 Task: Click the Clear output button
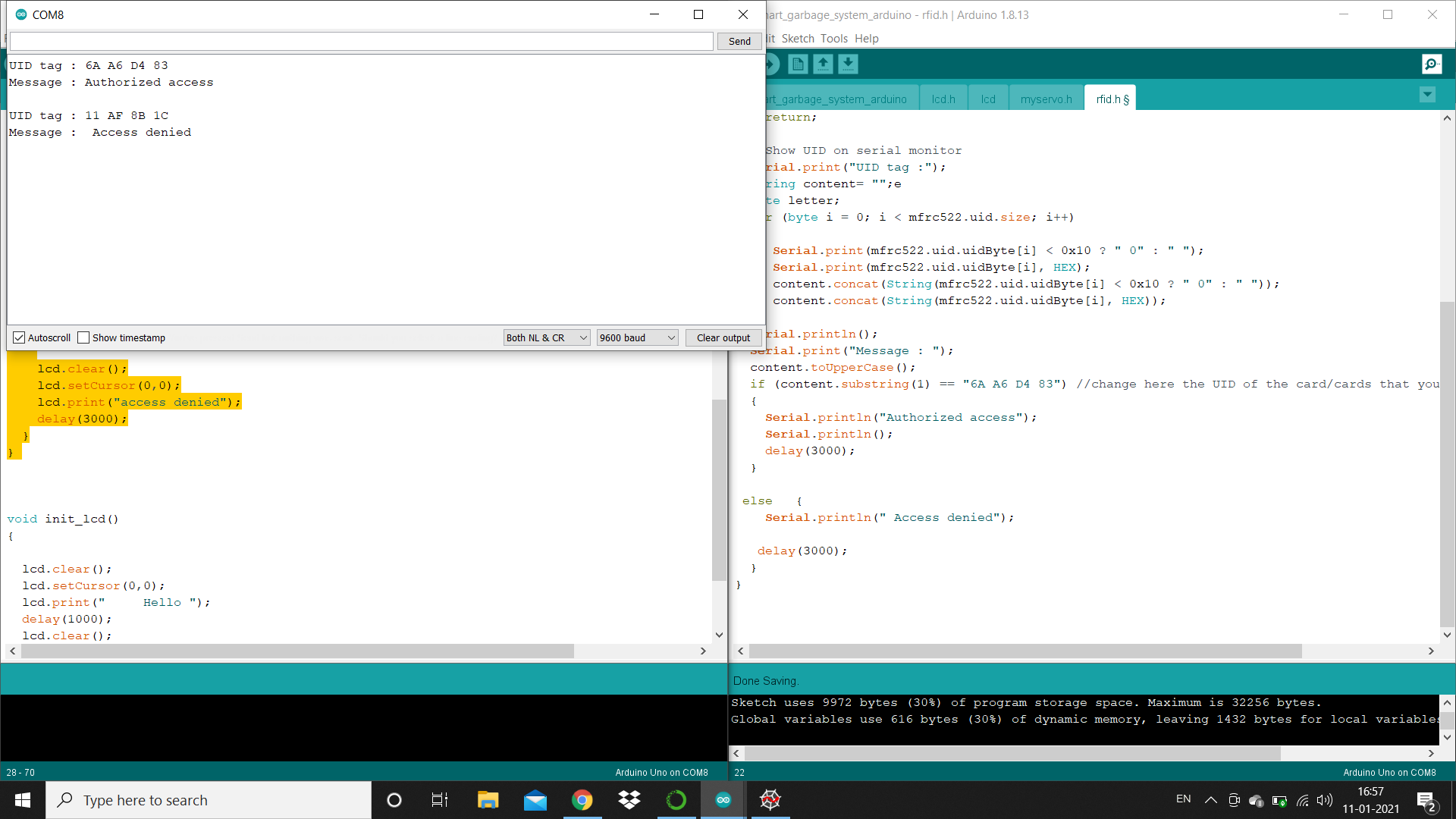click(x=723, y=337)
